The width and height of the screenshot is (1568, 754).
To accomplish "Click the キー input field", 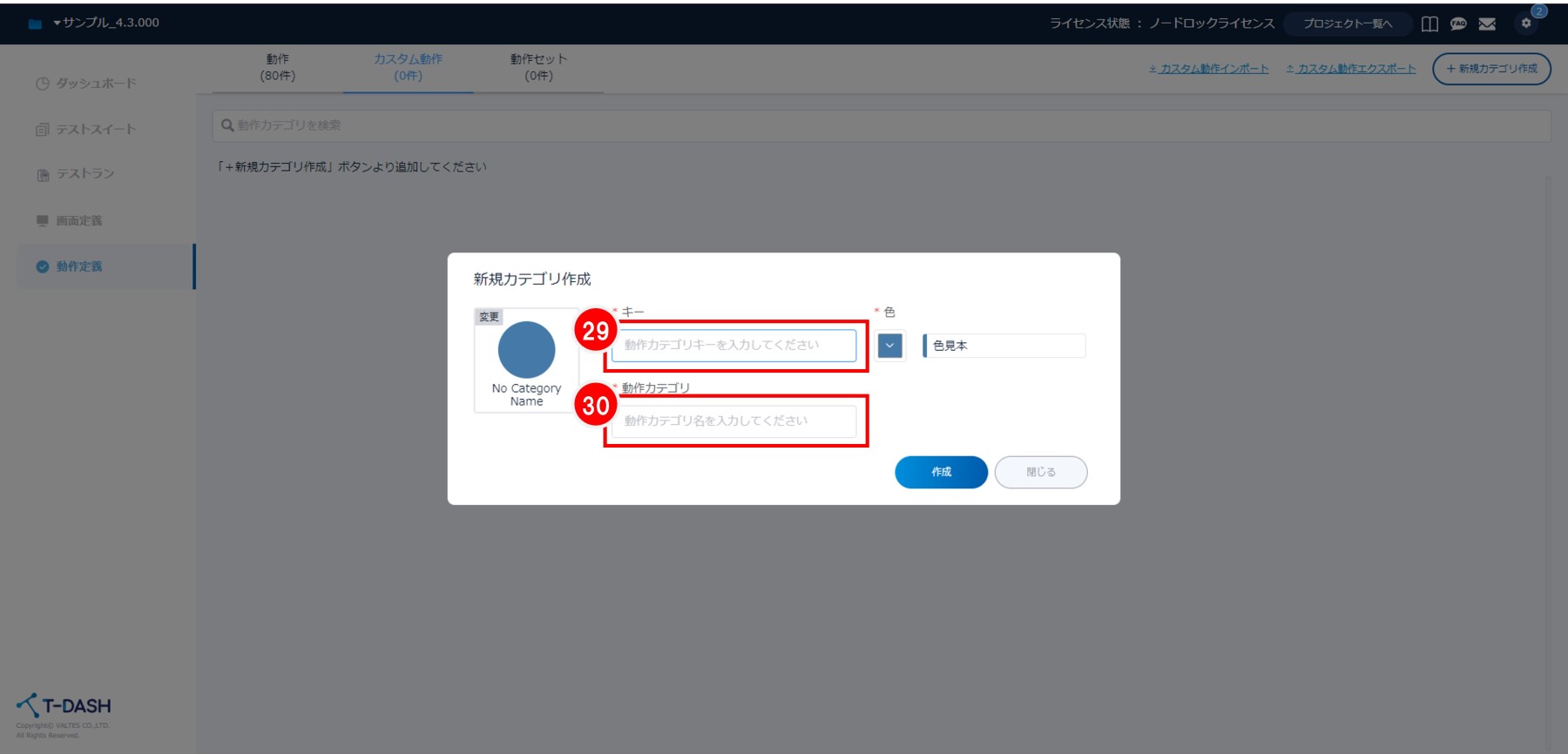I will pyautogui.click(x=733, y=346).
